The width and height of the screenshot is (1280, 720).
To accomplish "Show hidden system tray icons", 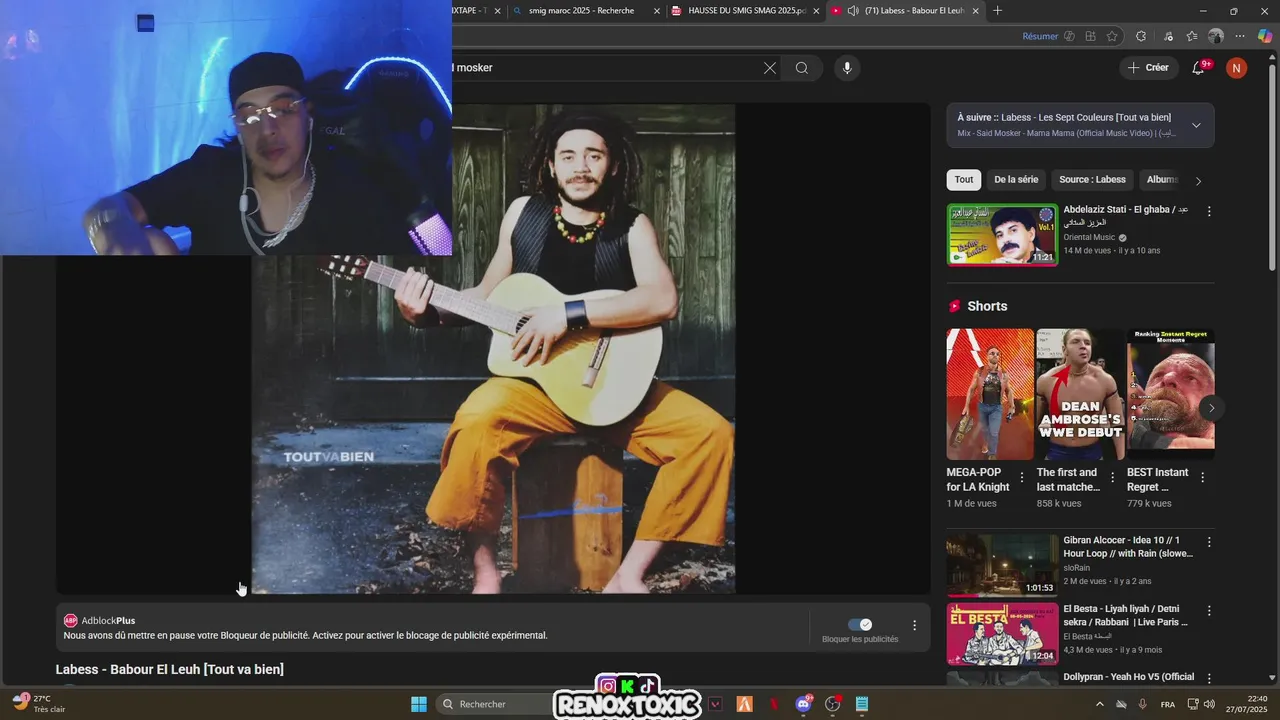I will (1100, 704).
